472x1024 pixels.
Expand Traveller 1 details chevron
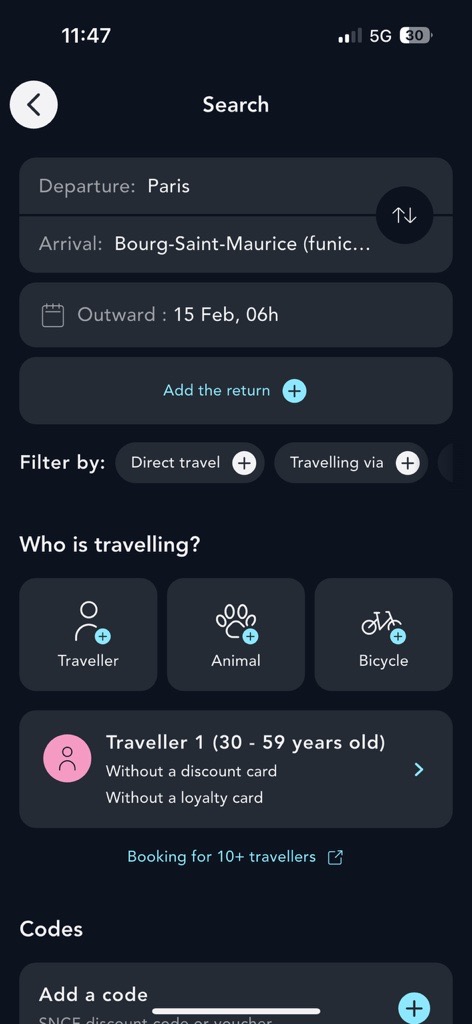tap(419, 770)
